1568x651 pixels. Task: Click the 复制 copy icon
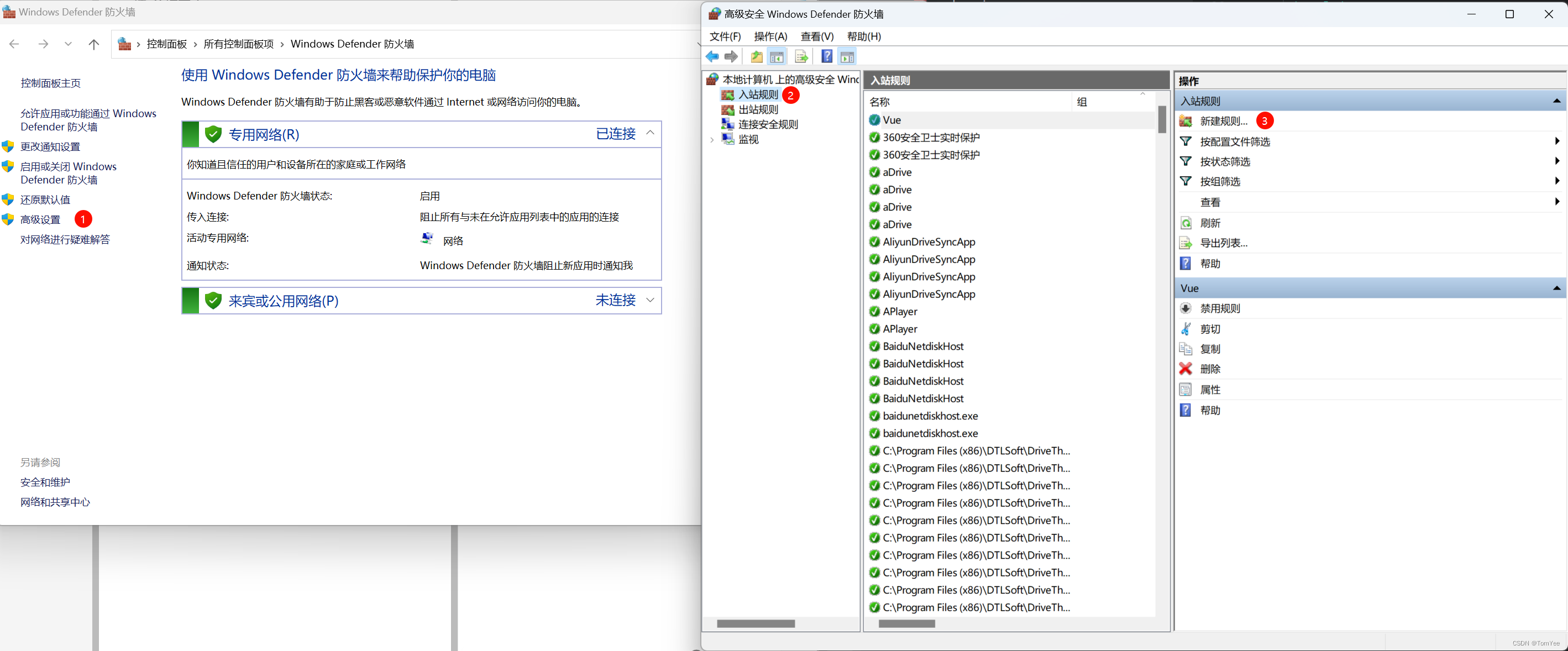tap(1186, 349)
